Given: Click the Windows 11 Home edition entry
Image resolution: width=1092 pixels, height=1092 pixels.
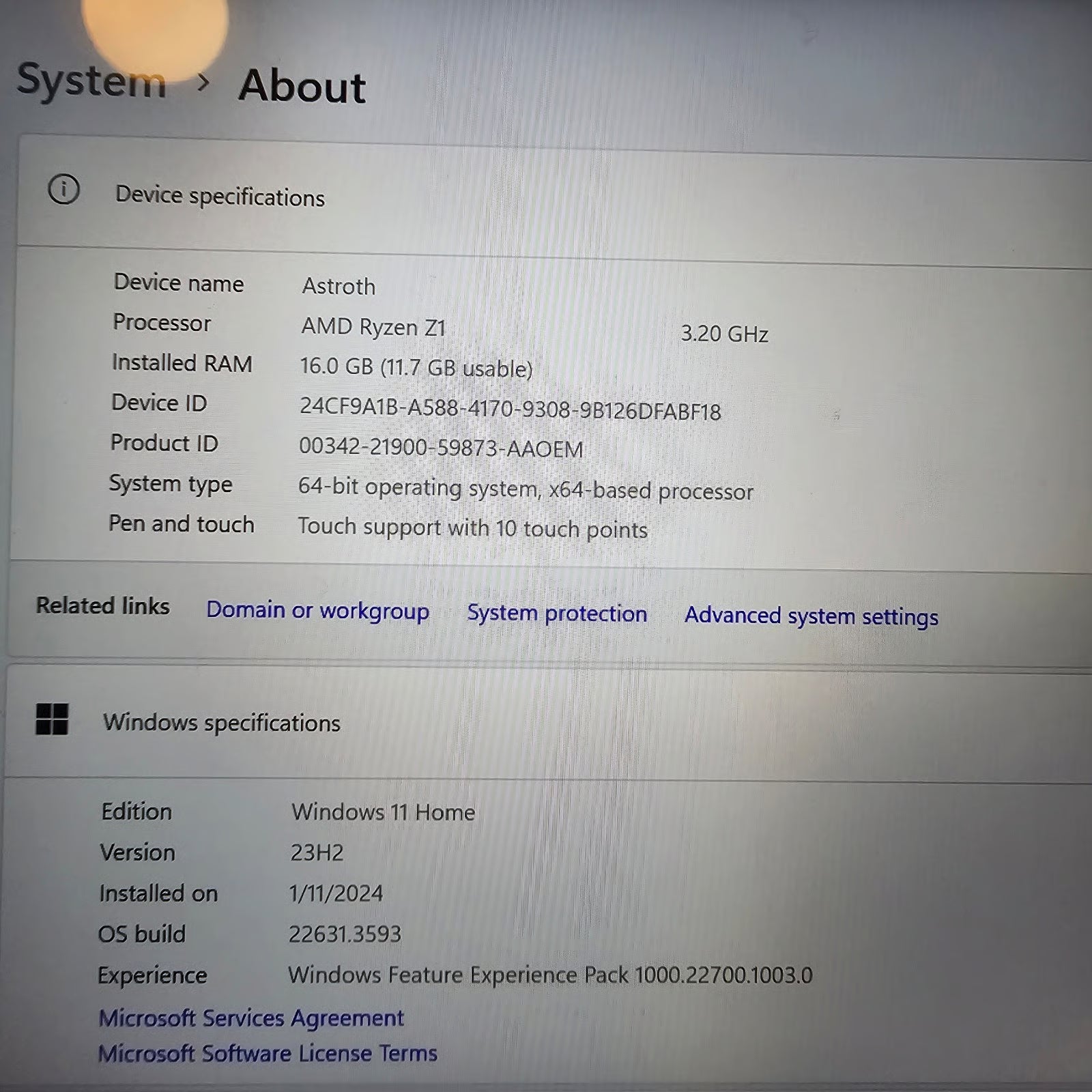Looking at the screenshot, I should (x=383, y=812).
